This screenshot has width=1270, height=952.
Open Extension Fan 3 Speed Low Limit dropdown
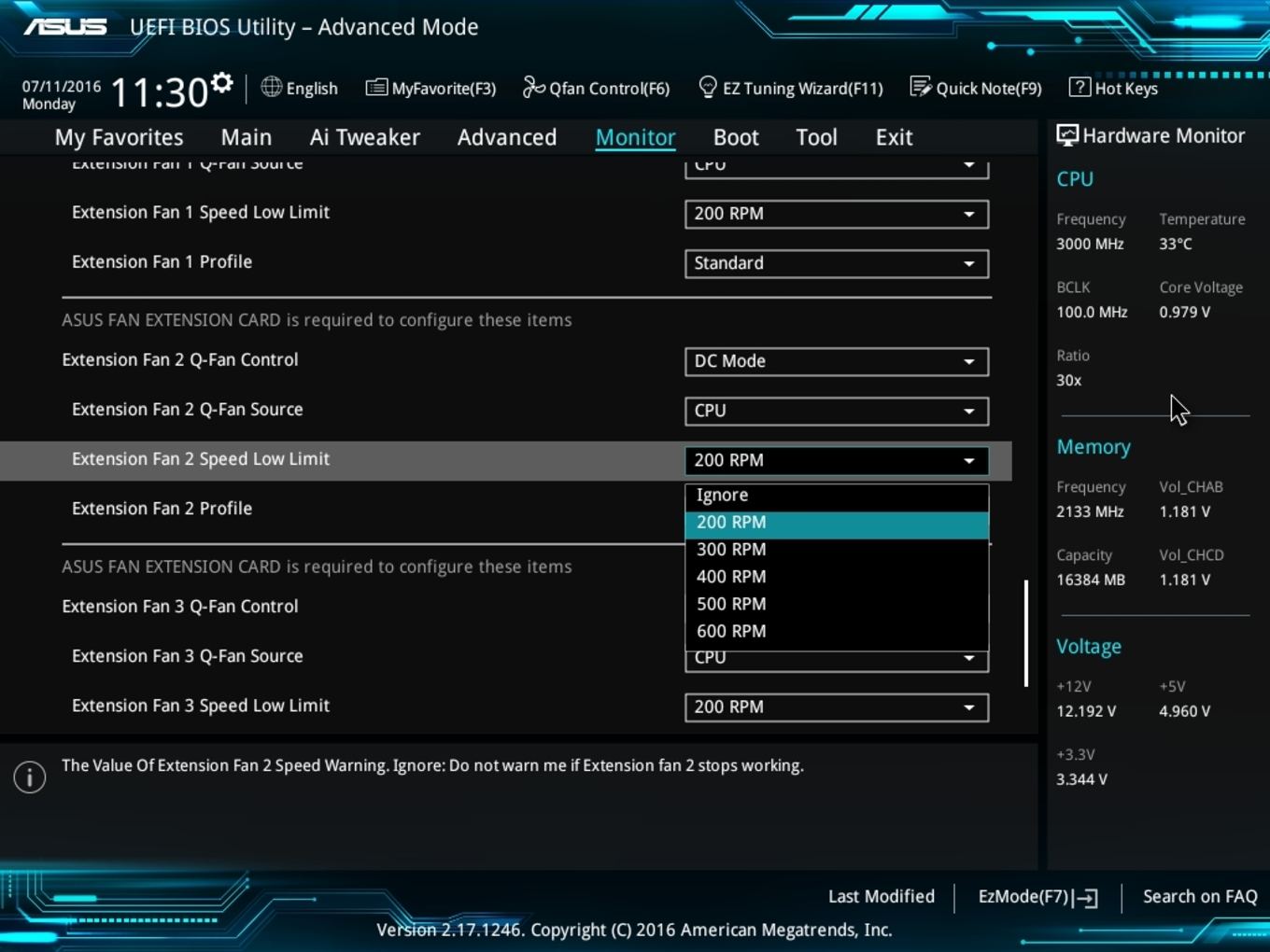pos(837,707)
